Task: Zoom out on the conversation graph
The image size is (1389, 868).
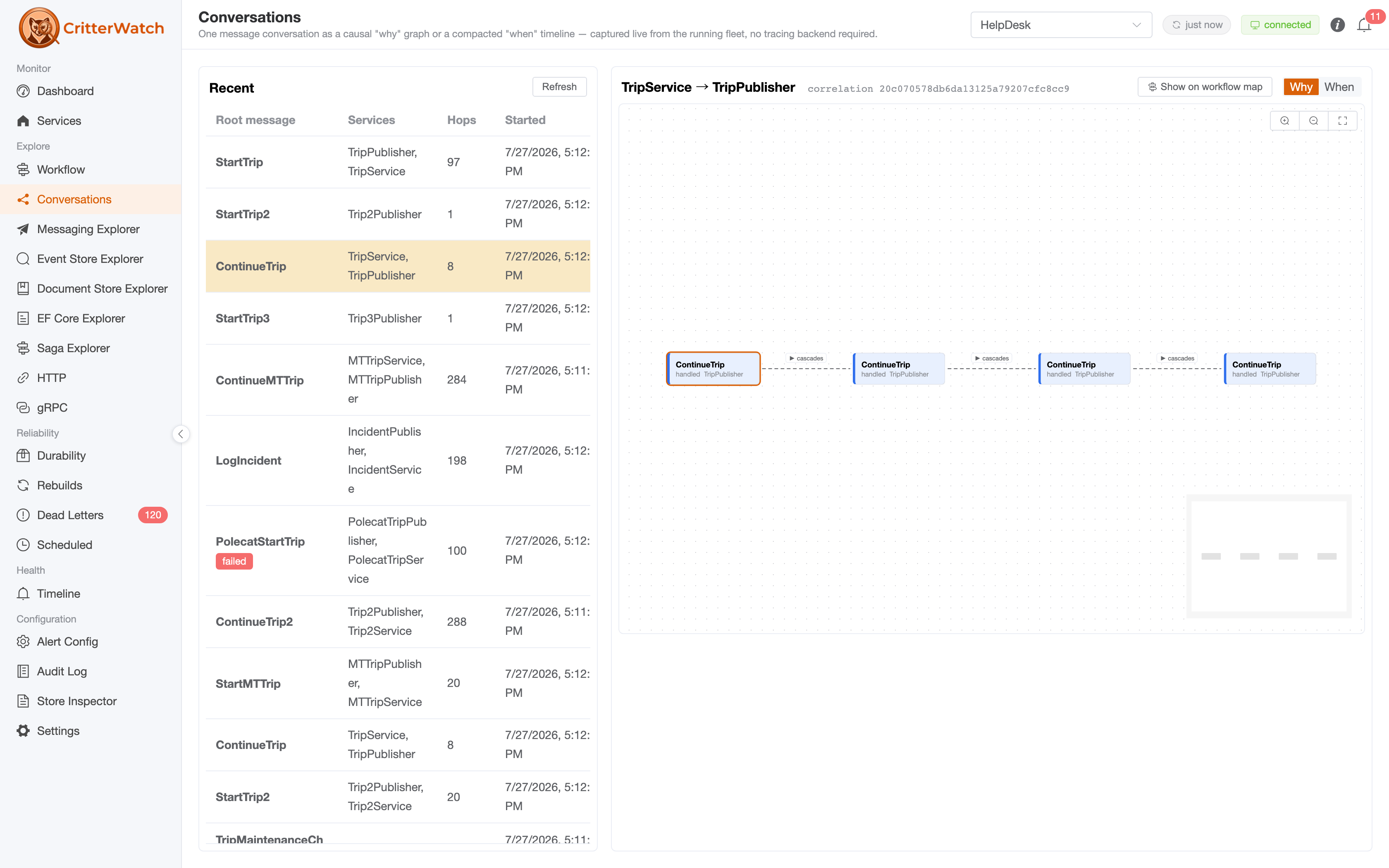Action: [1313, 121]
